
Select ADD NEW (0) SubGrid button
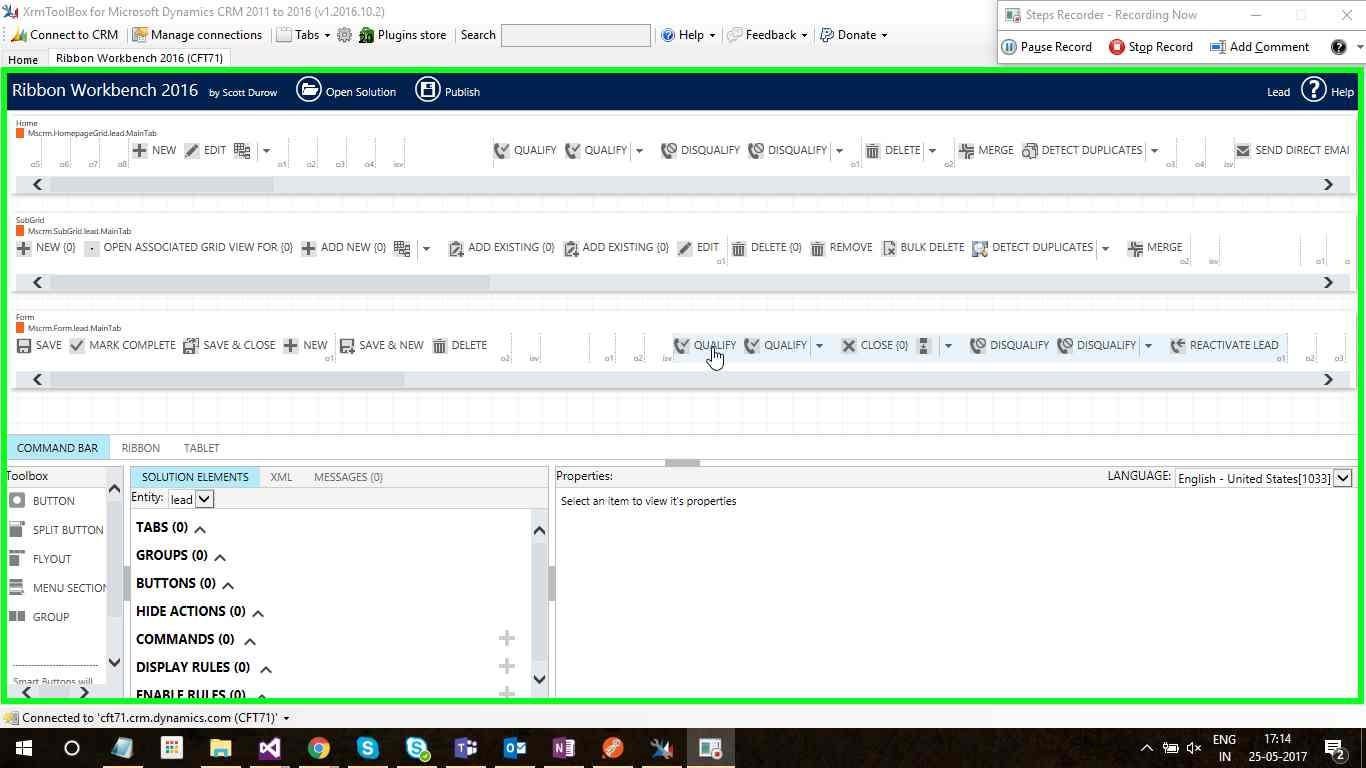(343, 247)
